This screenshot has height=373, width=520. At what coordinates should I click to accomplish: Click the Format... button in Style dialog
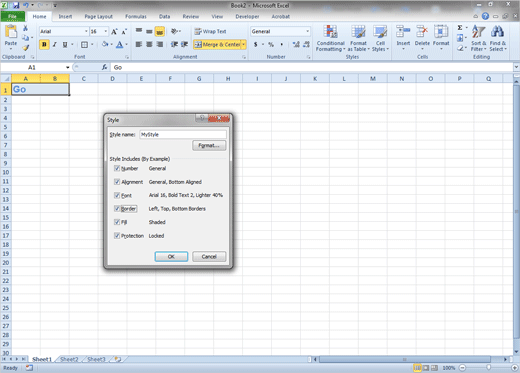click(x=209, y=145)
